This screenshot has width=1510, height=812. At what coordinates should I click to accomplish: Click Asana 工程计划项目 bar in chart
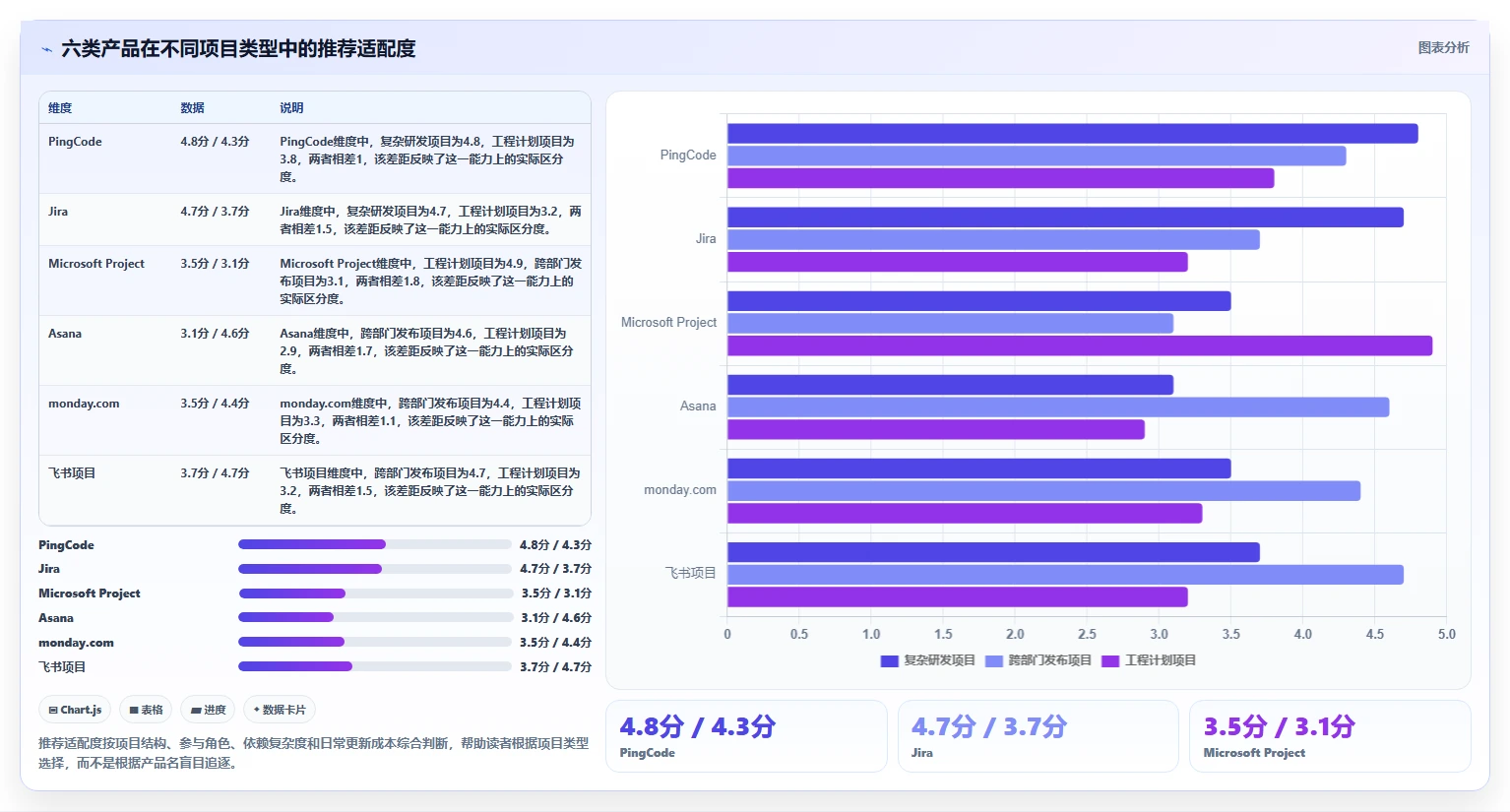point(936,429)
